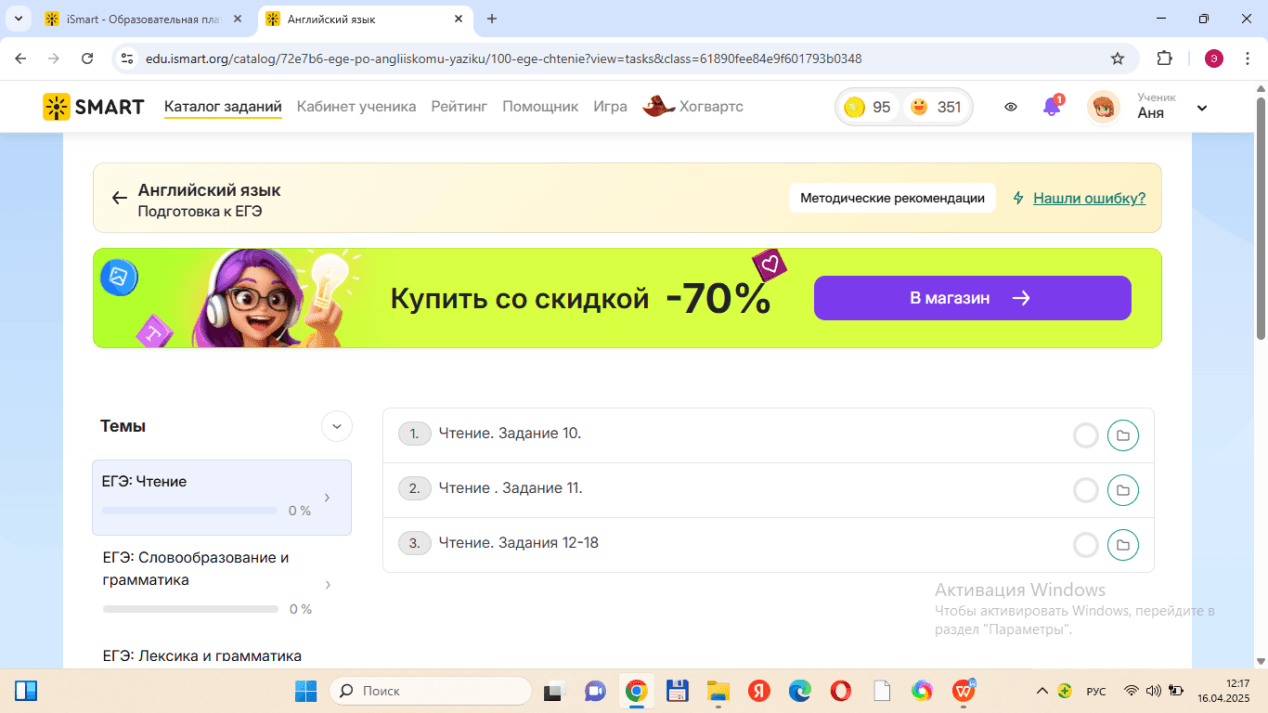Screen dimensions: 1268x713
Task: Click the taskbar Поиск search box
Action: tap(431, 691)
